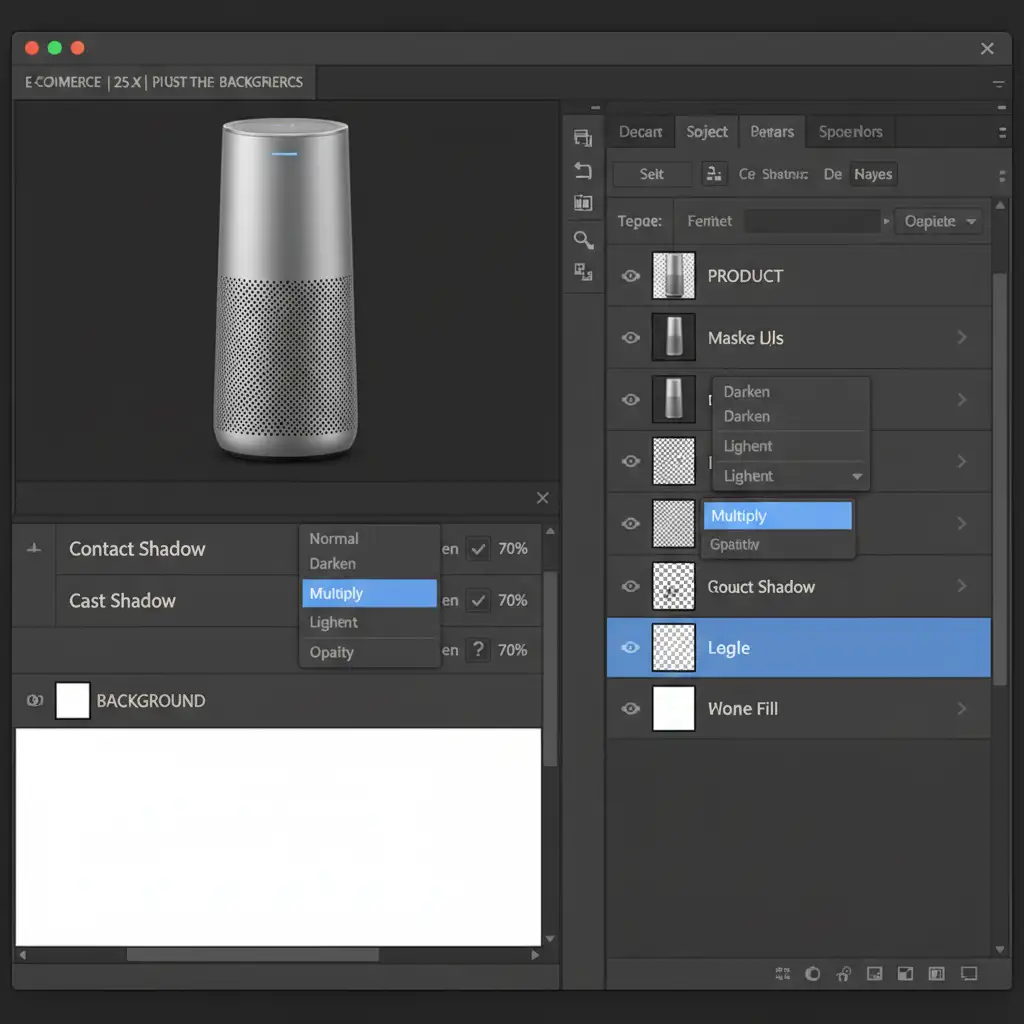
Task: Click the plus icon beside Contact Shadow
Action: (x=34, y=549)
